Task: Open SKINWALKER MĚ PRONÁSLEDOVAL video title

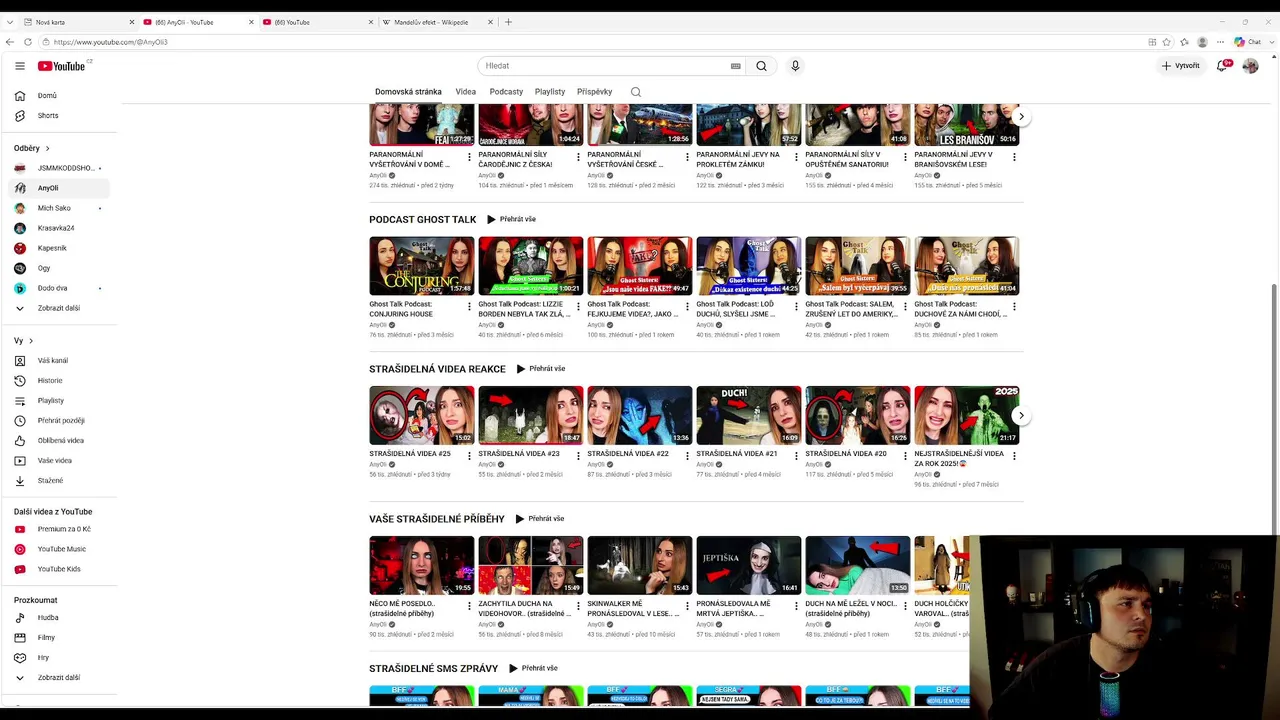Action: click(x=633, y=609)
